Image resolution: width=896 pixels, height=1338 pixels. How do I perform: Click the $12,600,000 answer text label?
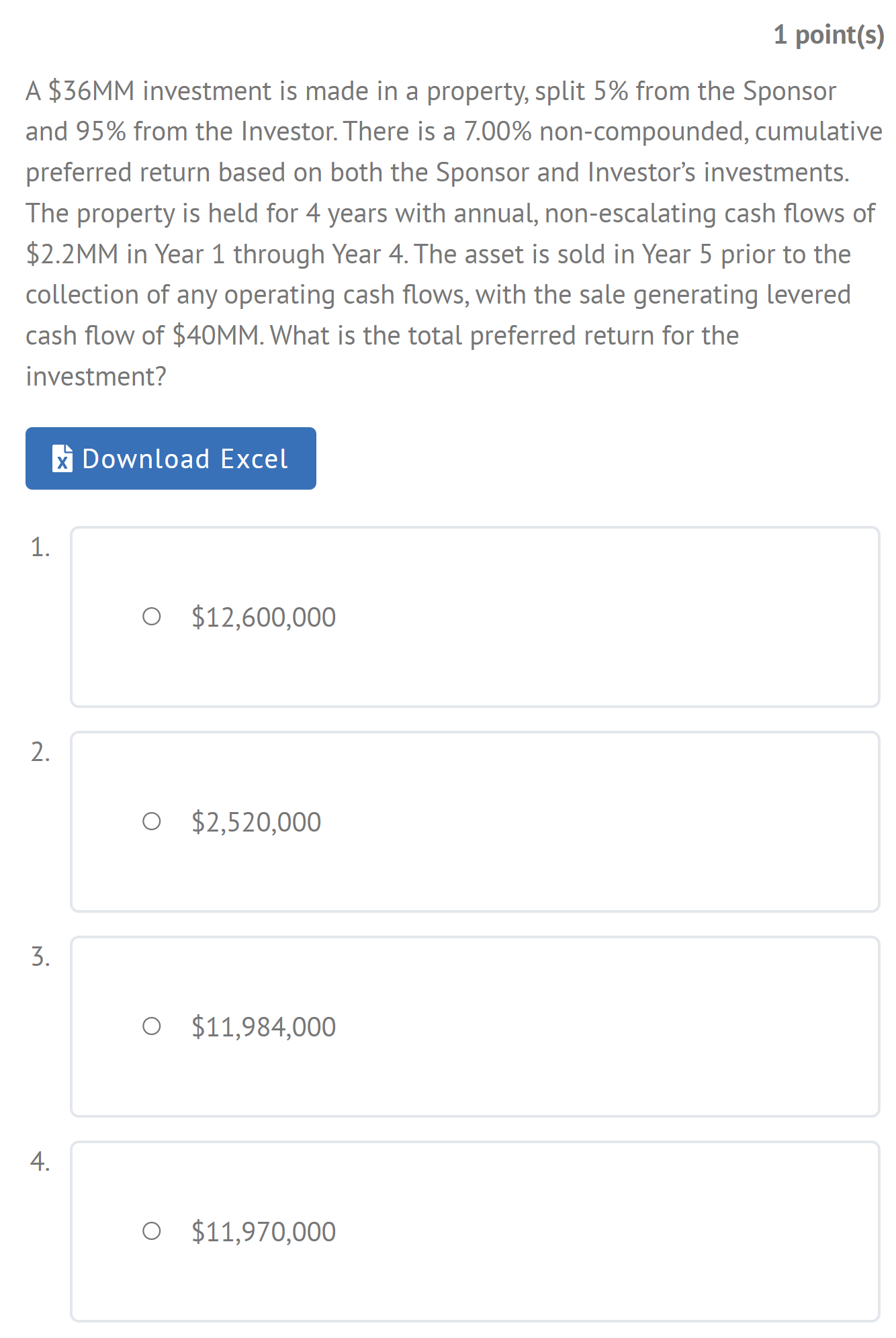(263, 617)
